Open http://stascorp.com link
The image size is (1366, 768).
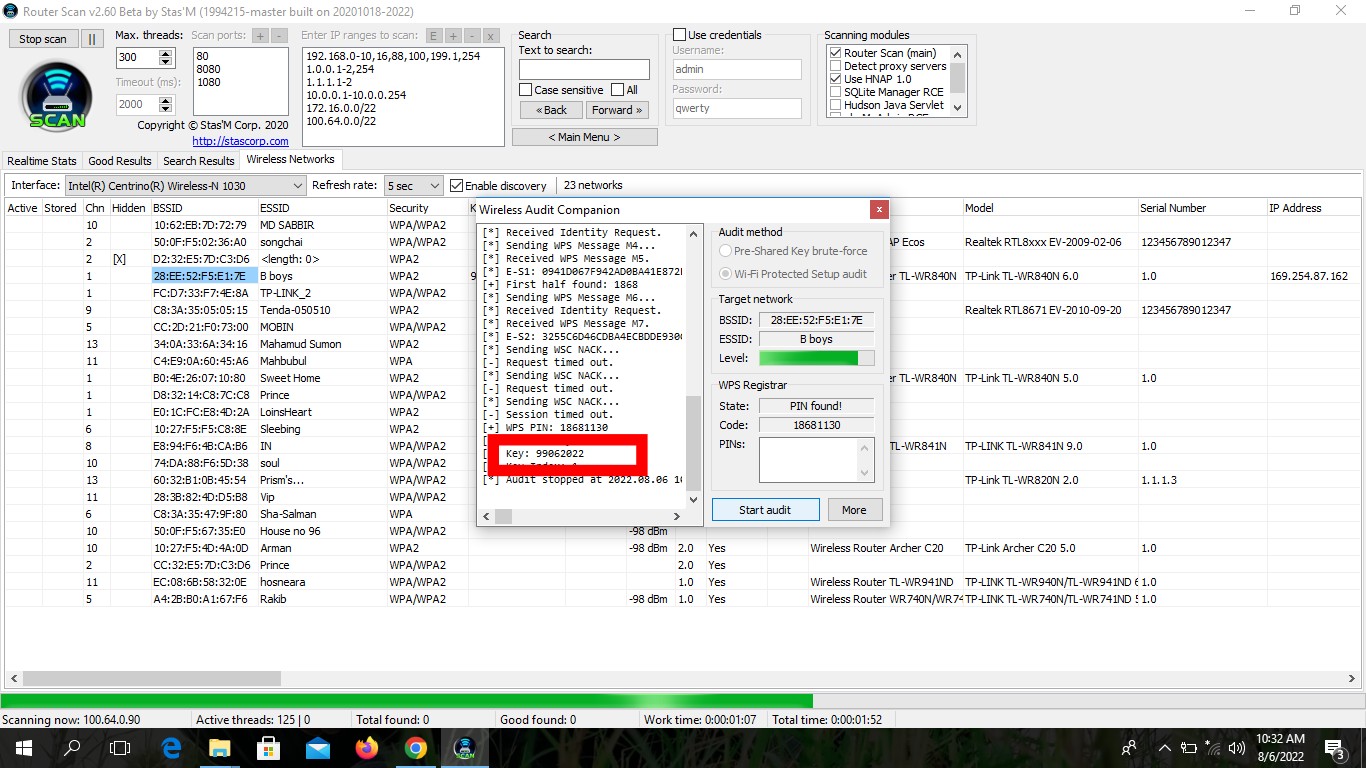(x=240, y=141)
